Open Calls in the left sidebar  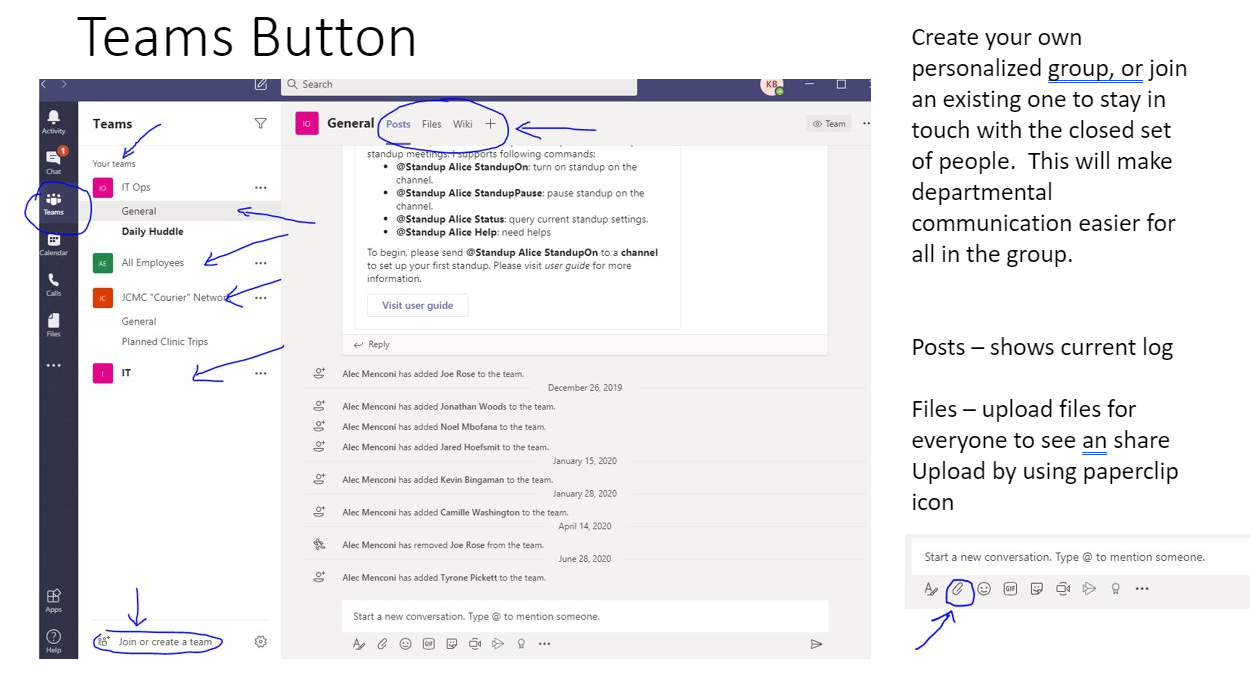tap(54, 284)
